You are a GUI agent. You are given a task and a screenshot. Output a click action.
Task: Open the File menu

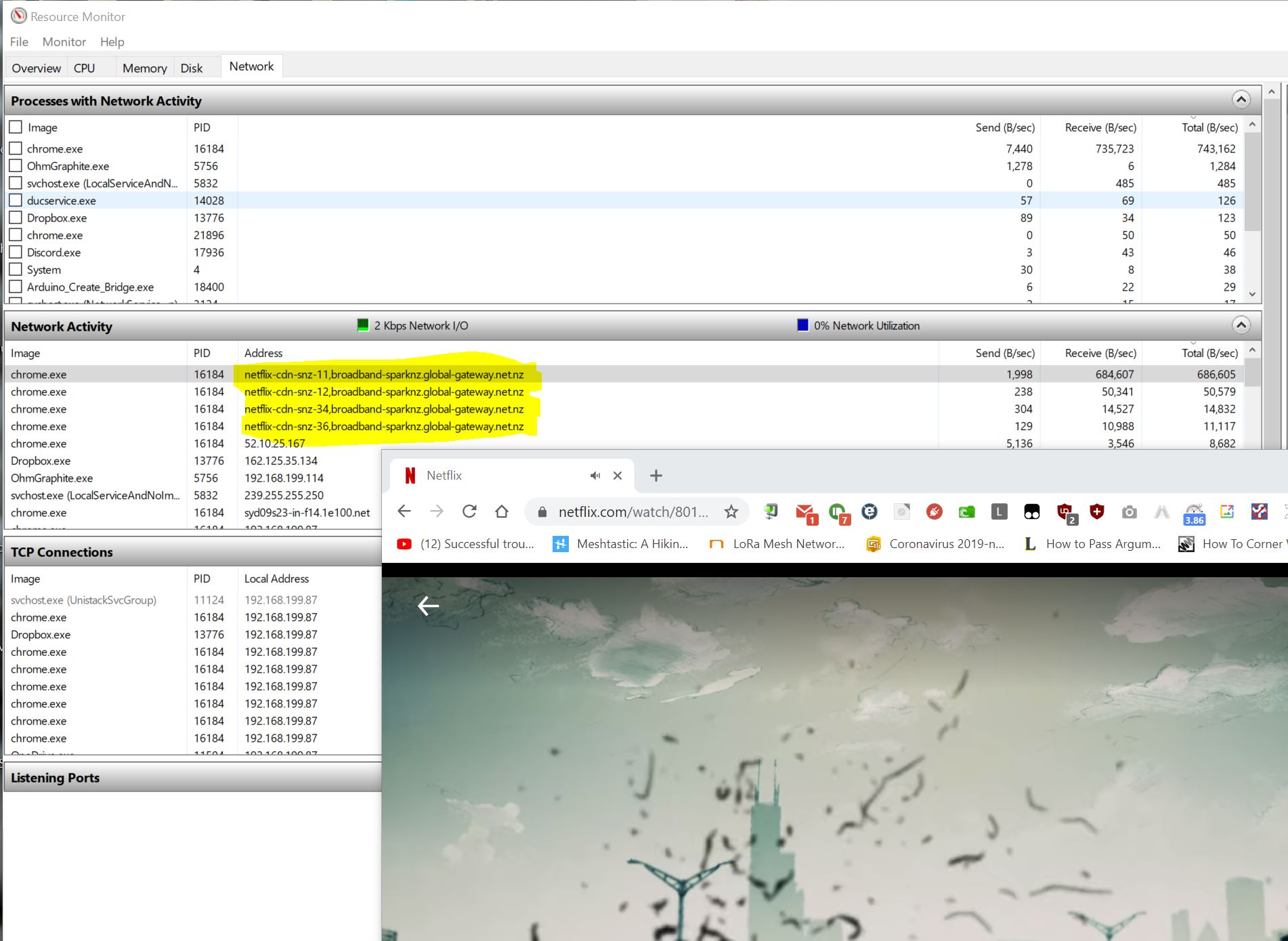coord(19,42)
